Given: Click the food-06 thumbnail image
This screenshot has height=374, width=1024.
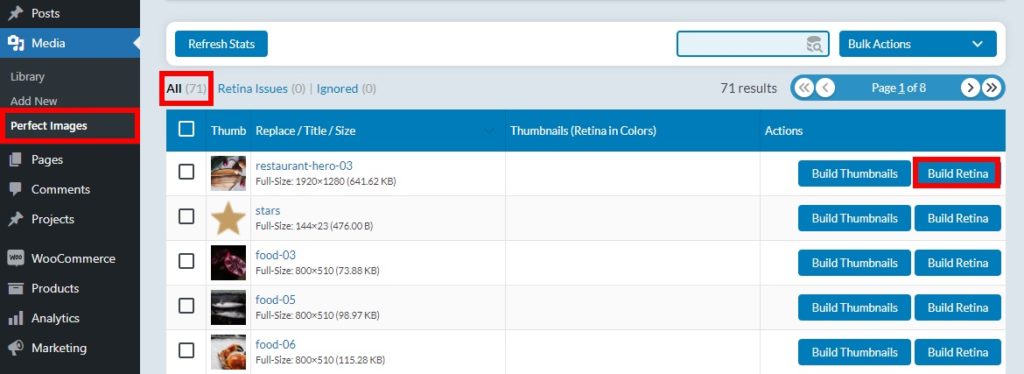Looking at the screenshot, I should click(229, 352).
